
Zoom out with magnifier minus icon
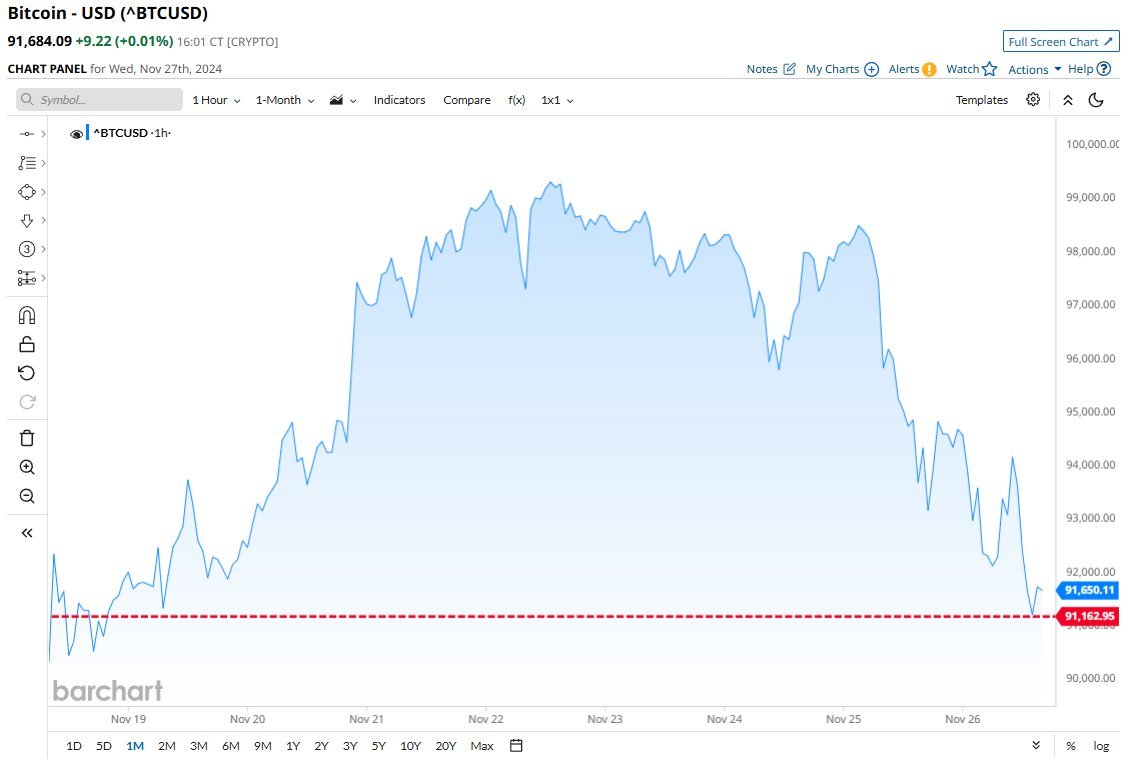click(27, 496)
